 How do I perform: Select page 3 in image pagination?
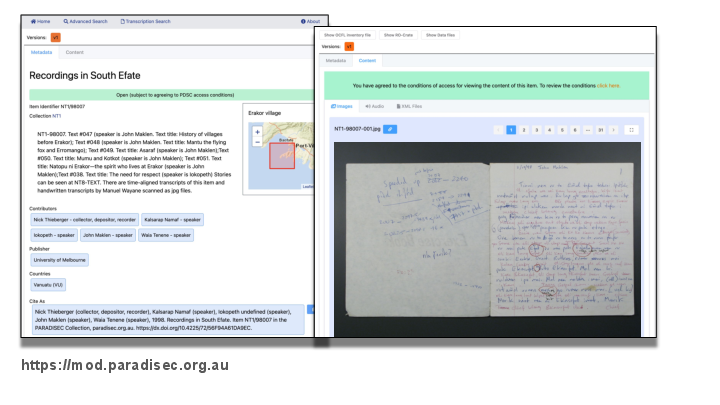tap(536, 130)
